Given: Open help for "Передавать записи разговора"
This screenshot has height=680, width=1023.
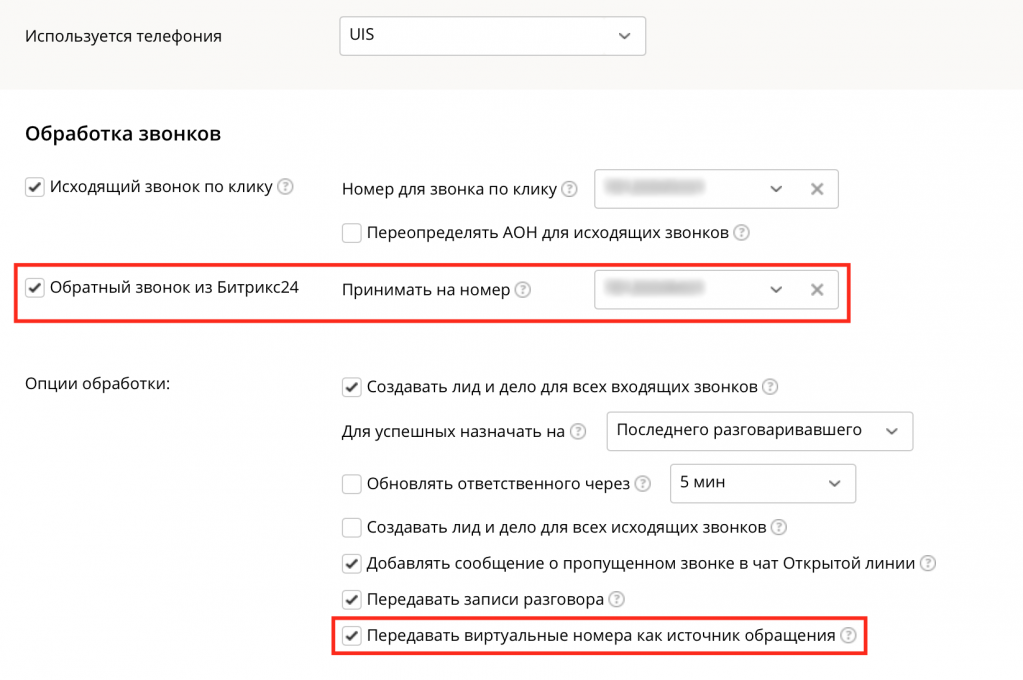Looking at the screenshot, I should click(618, 599).
